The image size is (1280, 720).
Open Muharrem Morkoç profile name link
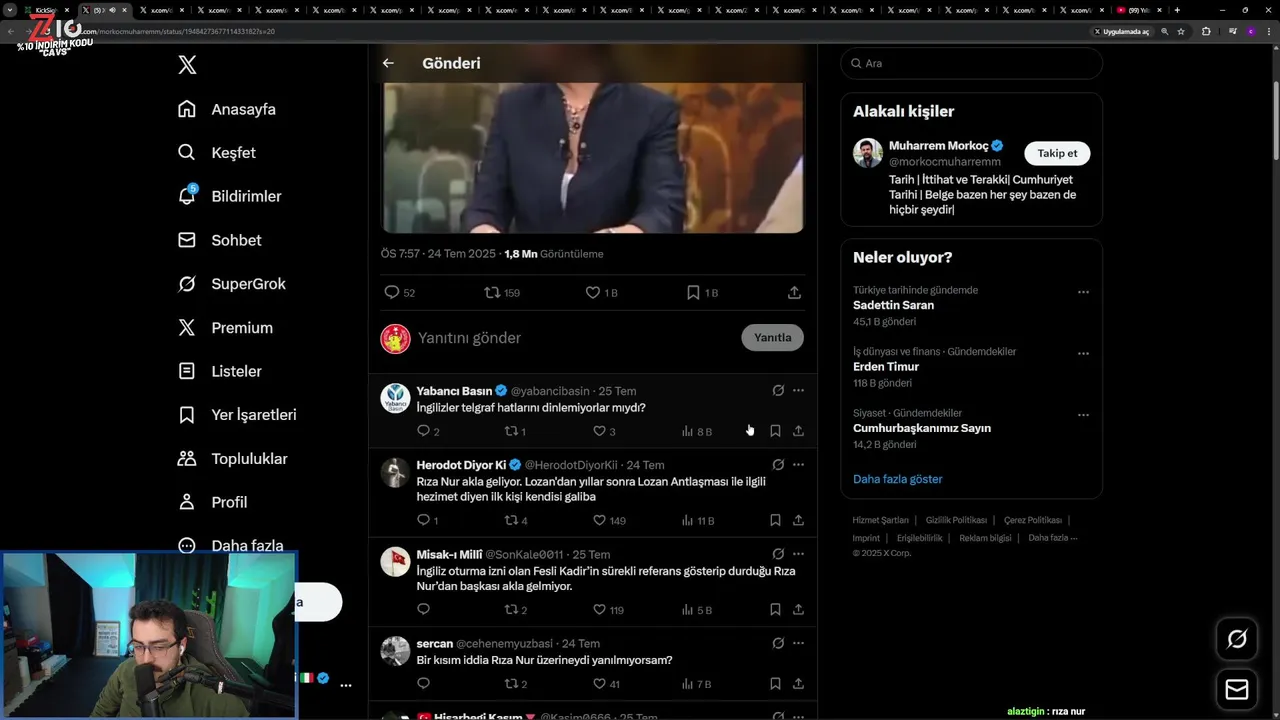[938, 146]
